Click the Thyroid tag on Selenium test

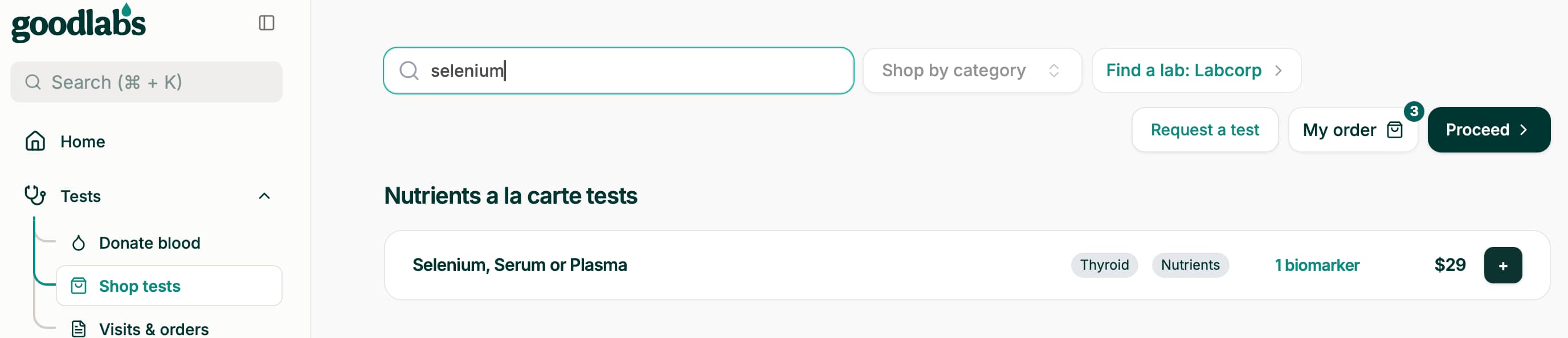tap(1104, 265)
